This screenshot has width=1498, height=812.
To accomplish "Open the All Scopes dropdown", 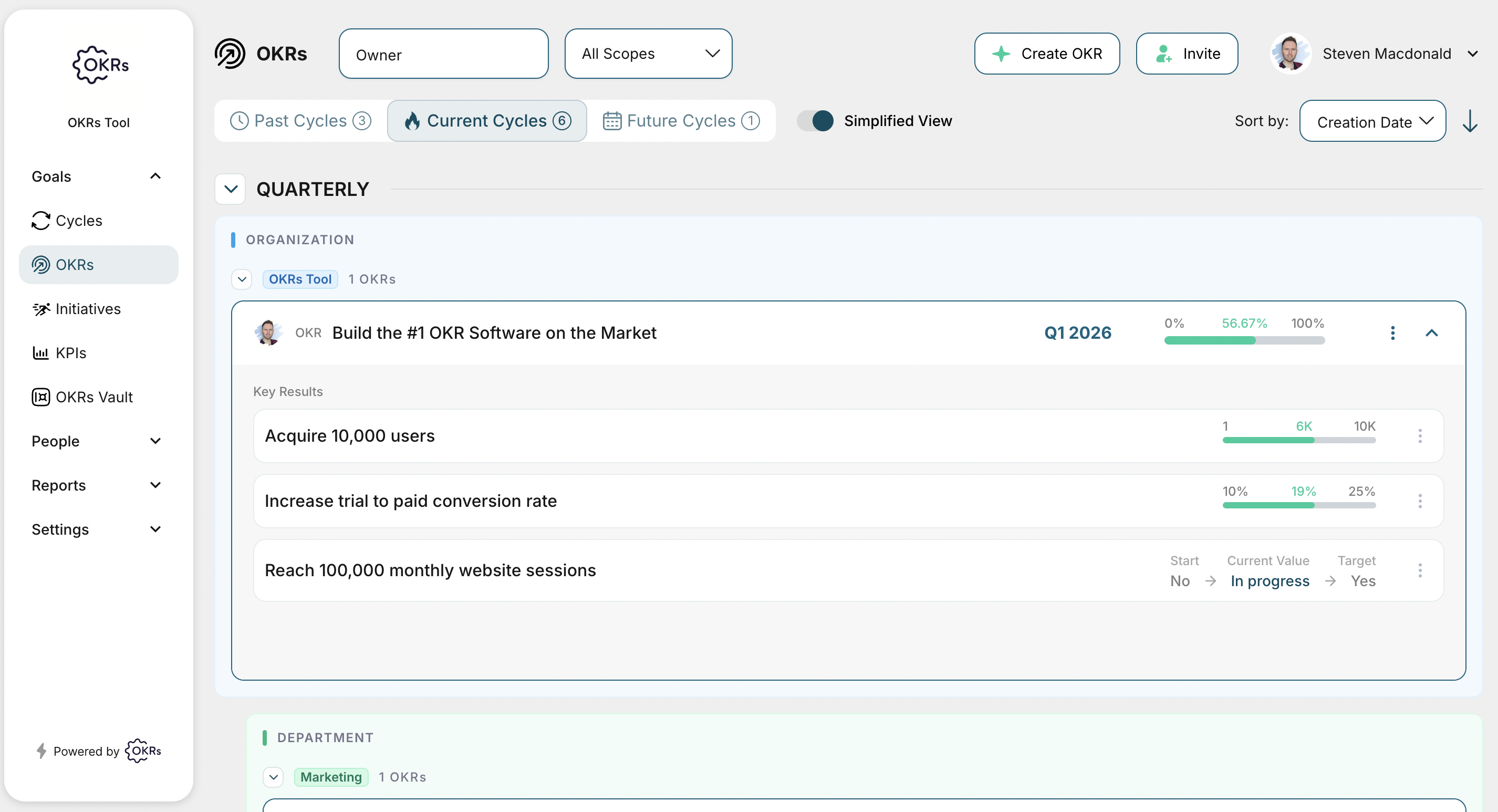I will pos(648,54).
